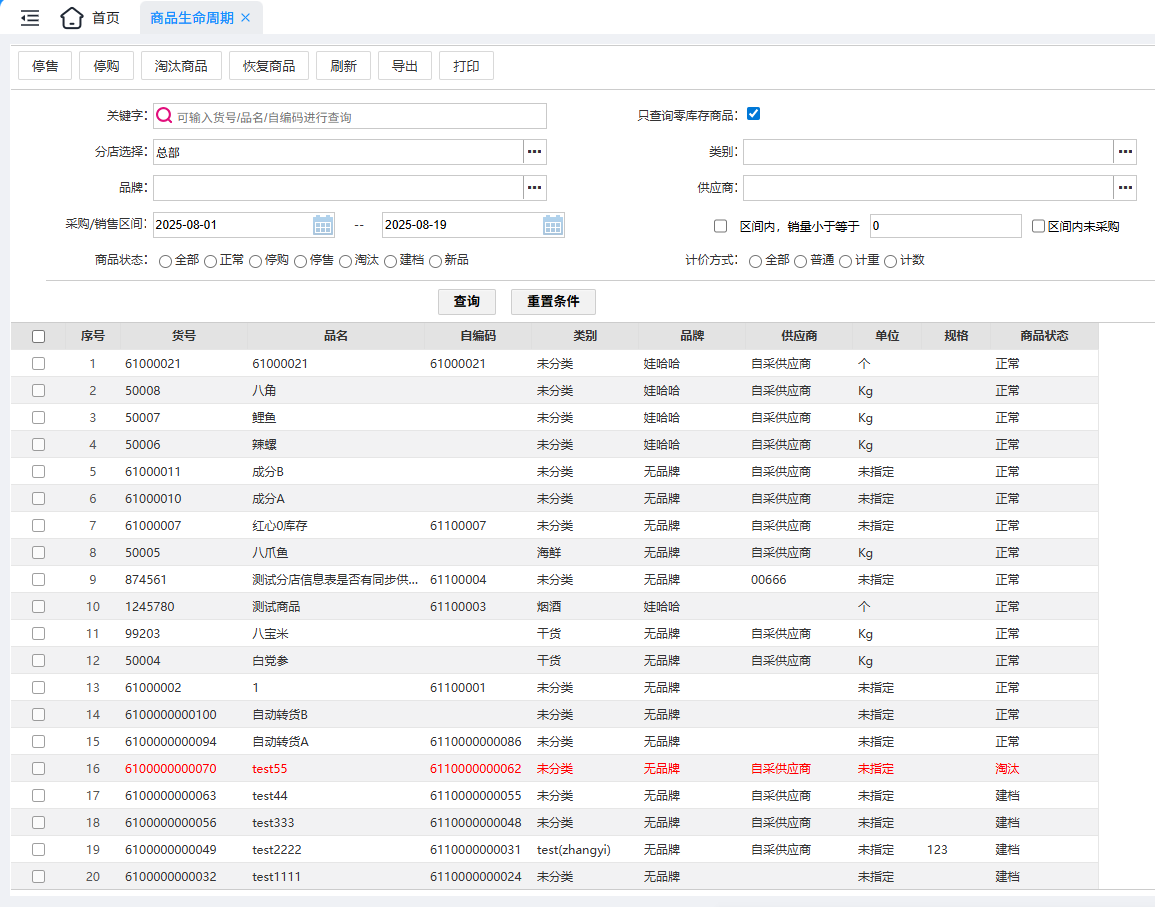Open 类别 browse ellipsis button
1155x907 pixels.
[1125, 152]
